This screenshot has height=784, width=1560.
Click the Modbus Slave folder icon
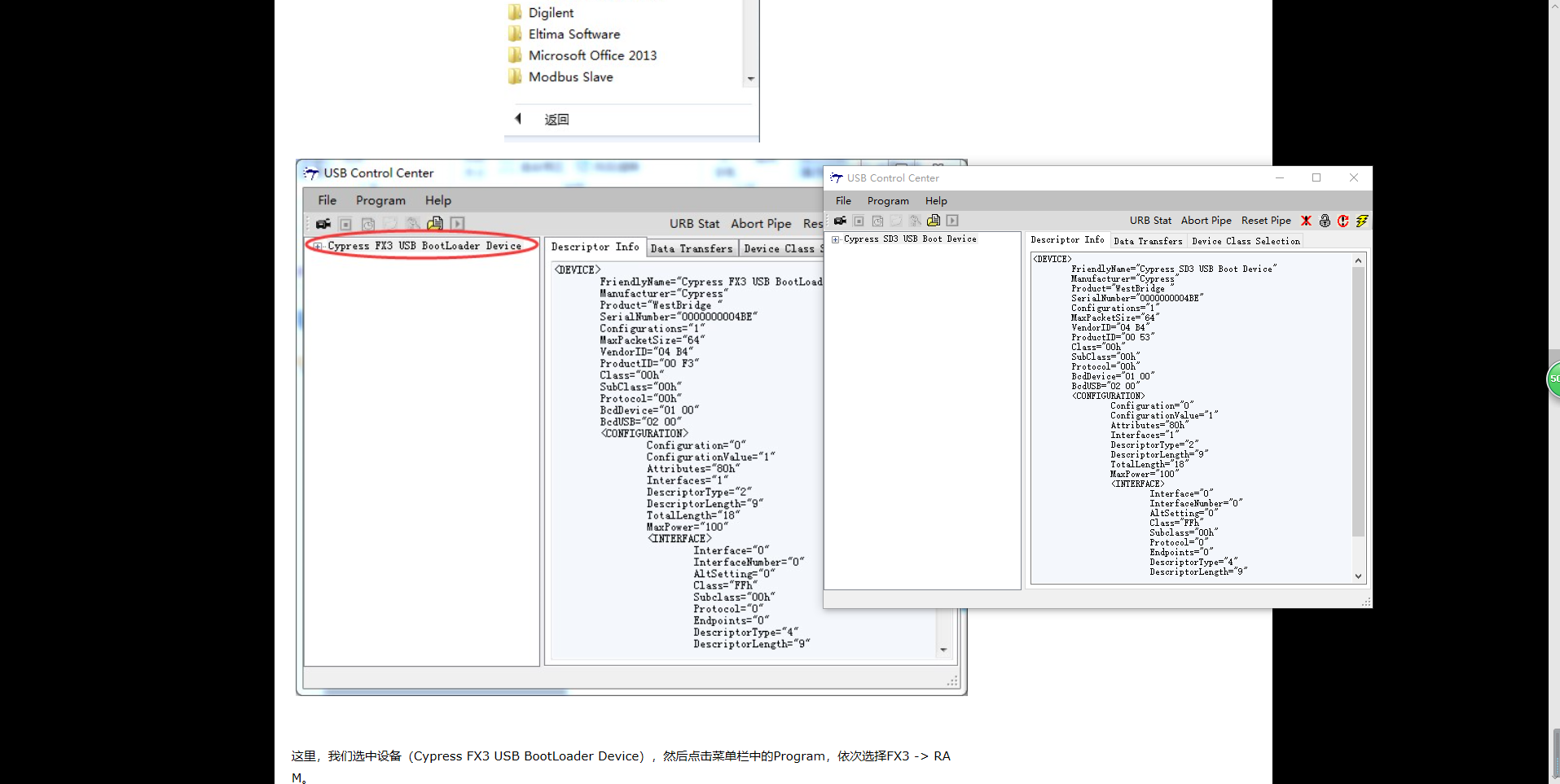pyautogui.click(x=515, y=77)
